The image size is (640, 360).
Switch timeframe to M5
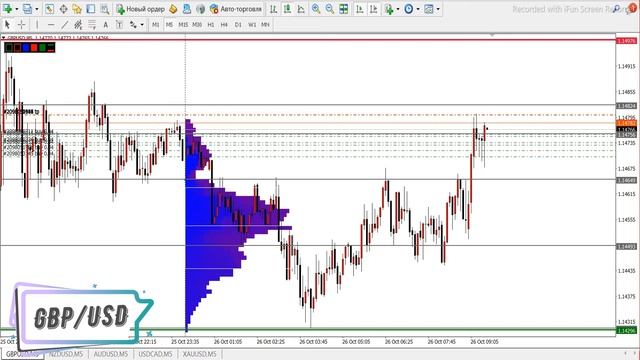[x=169, y=24]
